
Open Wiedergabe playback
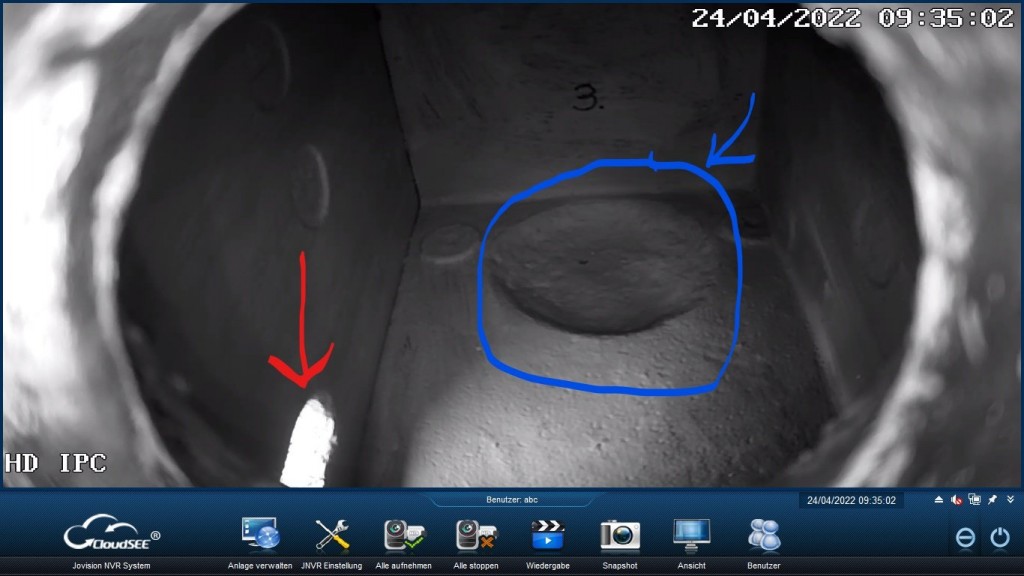pos(547,535)
